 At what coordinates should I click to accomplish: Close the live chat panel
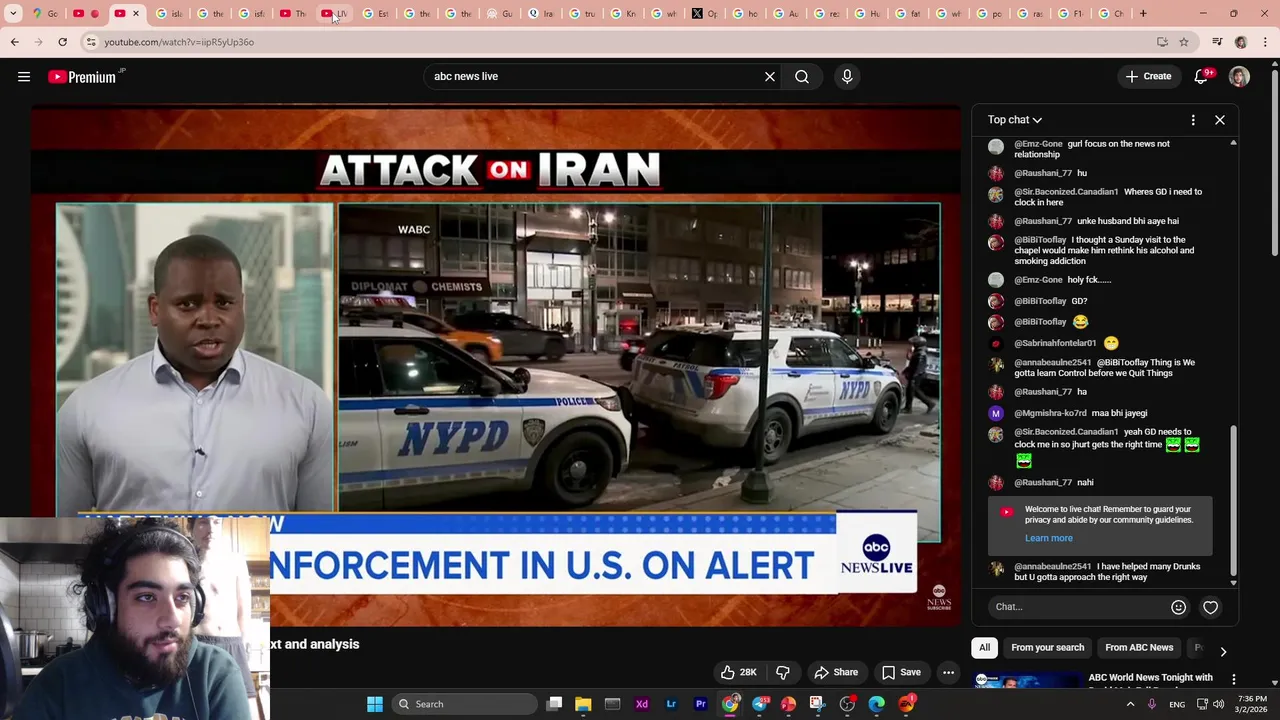[1220, 120]
